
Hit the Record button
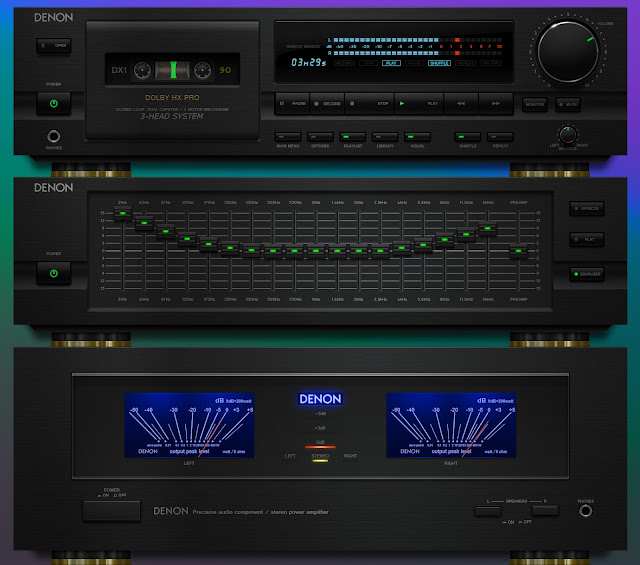click(327, 104)
